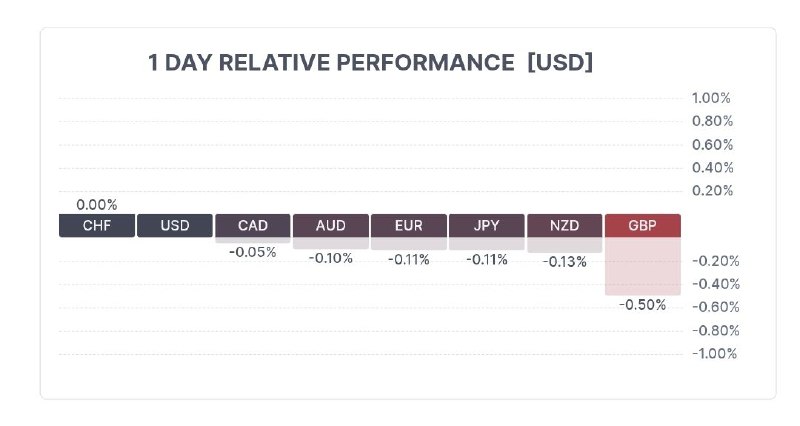This screenshot has width=800, height=426.
Task: Click the -0.13% value under NZD
Action: point(564,262)
